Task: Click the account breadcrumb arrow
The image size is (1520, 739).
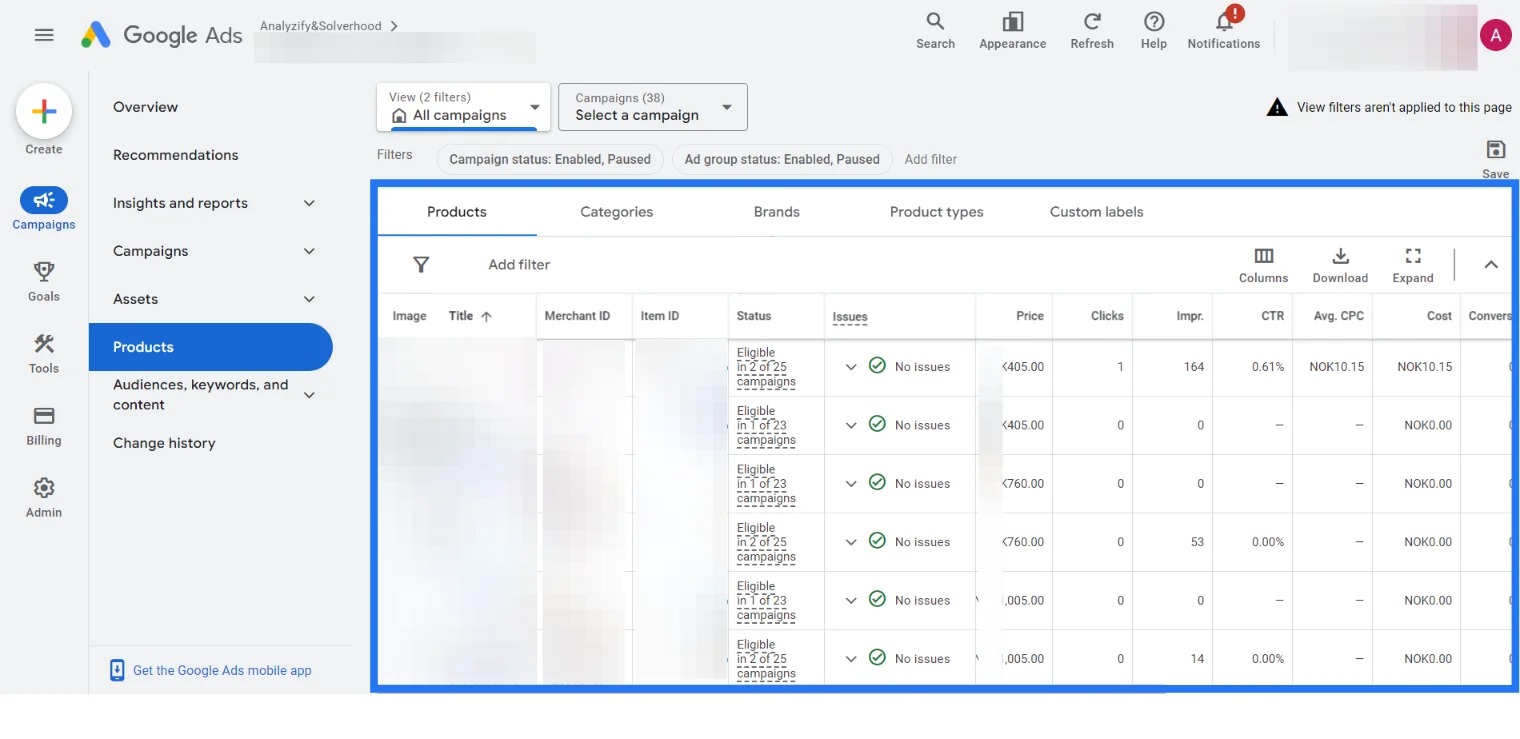Action: [394, 26]
